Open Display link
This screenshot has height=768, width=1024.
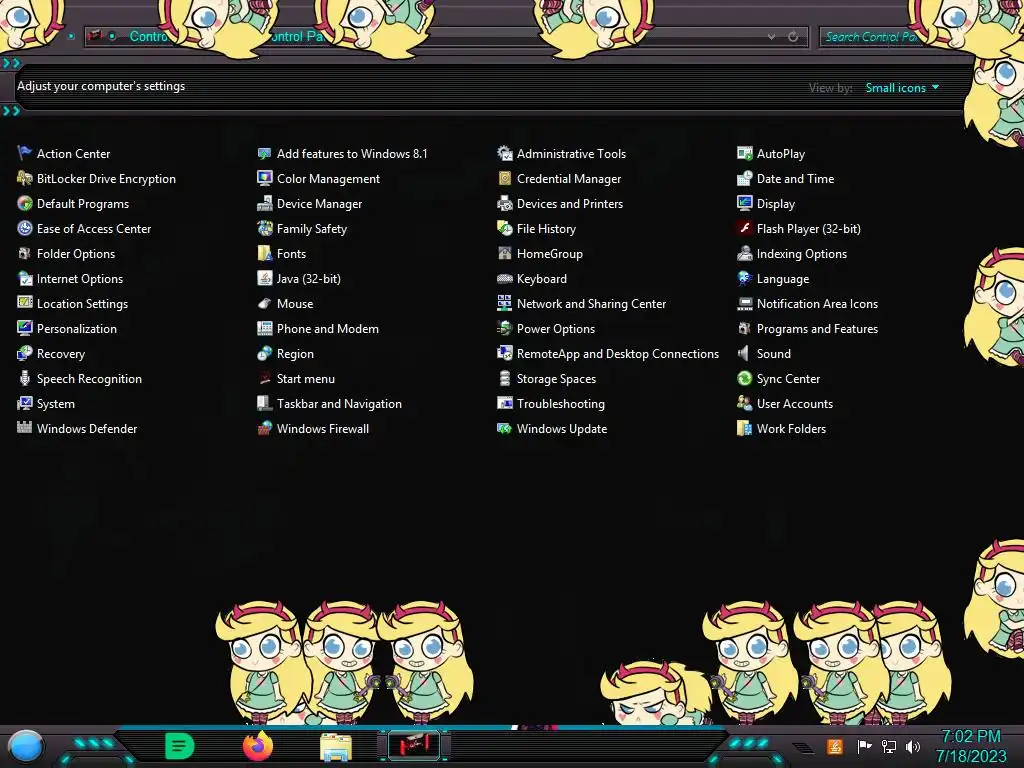point(776,204)
